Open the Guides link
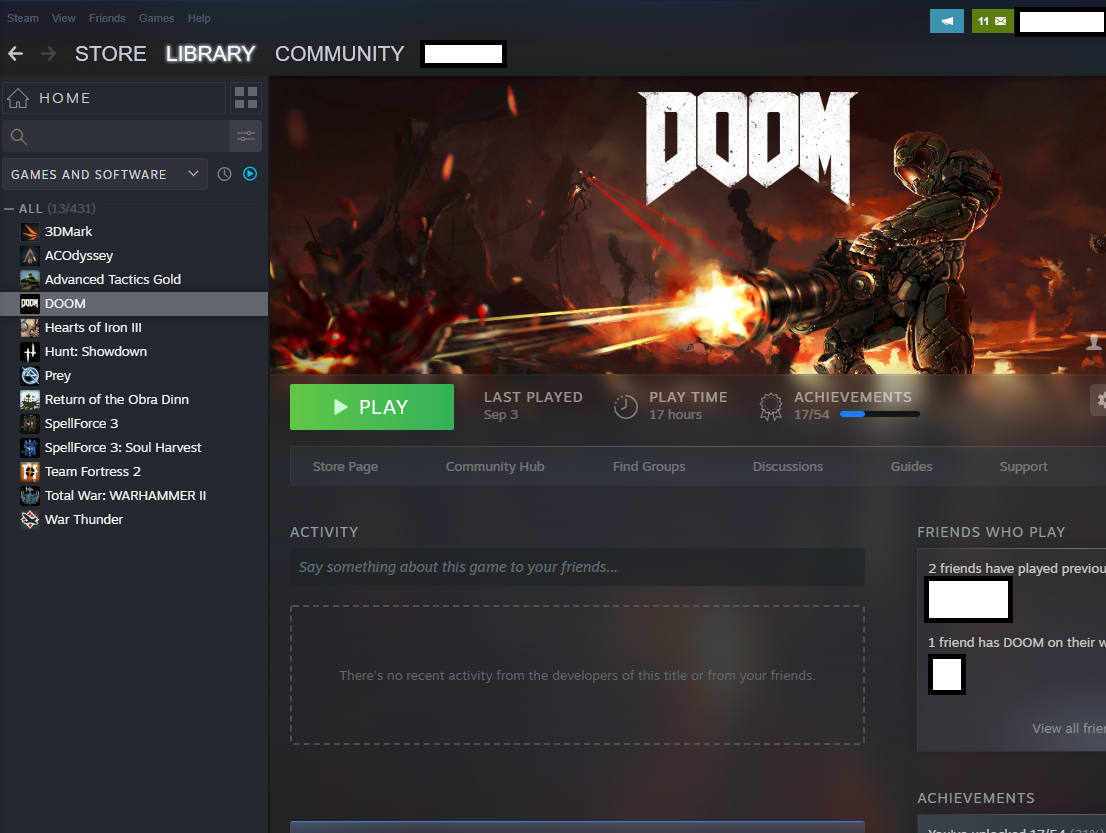Viewport: 1106px width, 833px height. pyautogui.click(x=911, y=466)
